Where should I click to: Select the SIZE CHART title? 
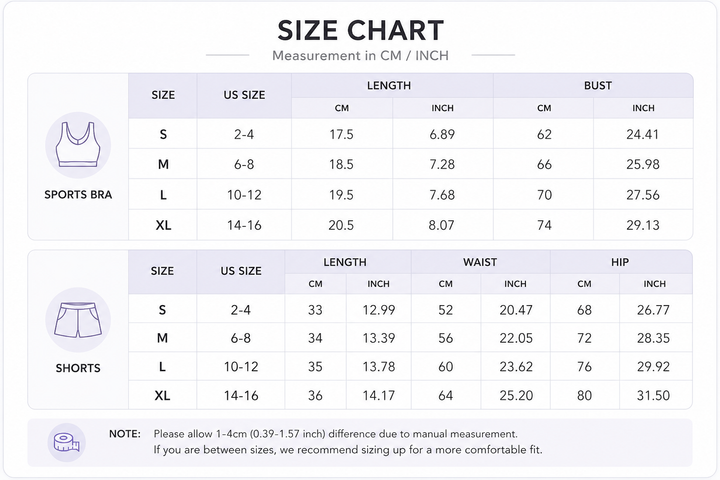[x=360, y=30]
